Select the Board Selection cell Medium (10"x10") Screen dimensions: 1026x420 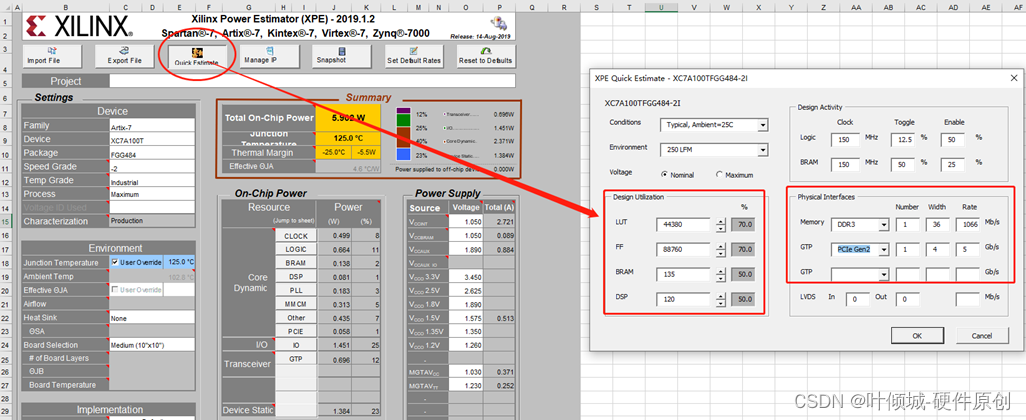[x=152, y=345]
